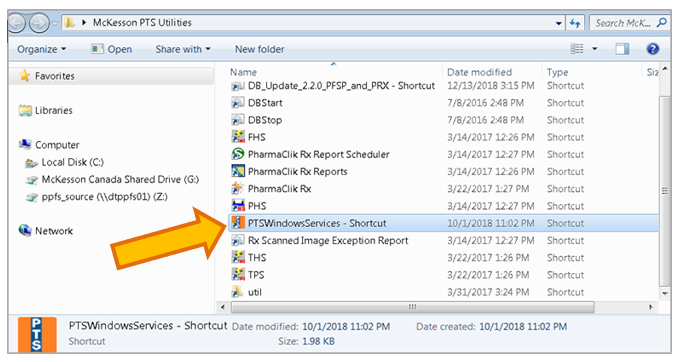Click the PHS shortcut icon
This screenshot has height=362, width=677.
tap(238, 206)
